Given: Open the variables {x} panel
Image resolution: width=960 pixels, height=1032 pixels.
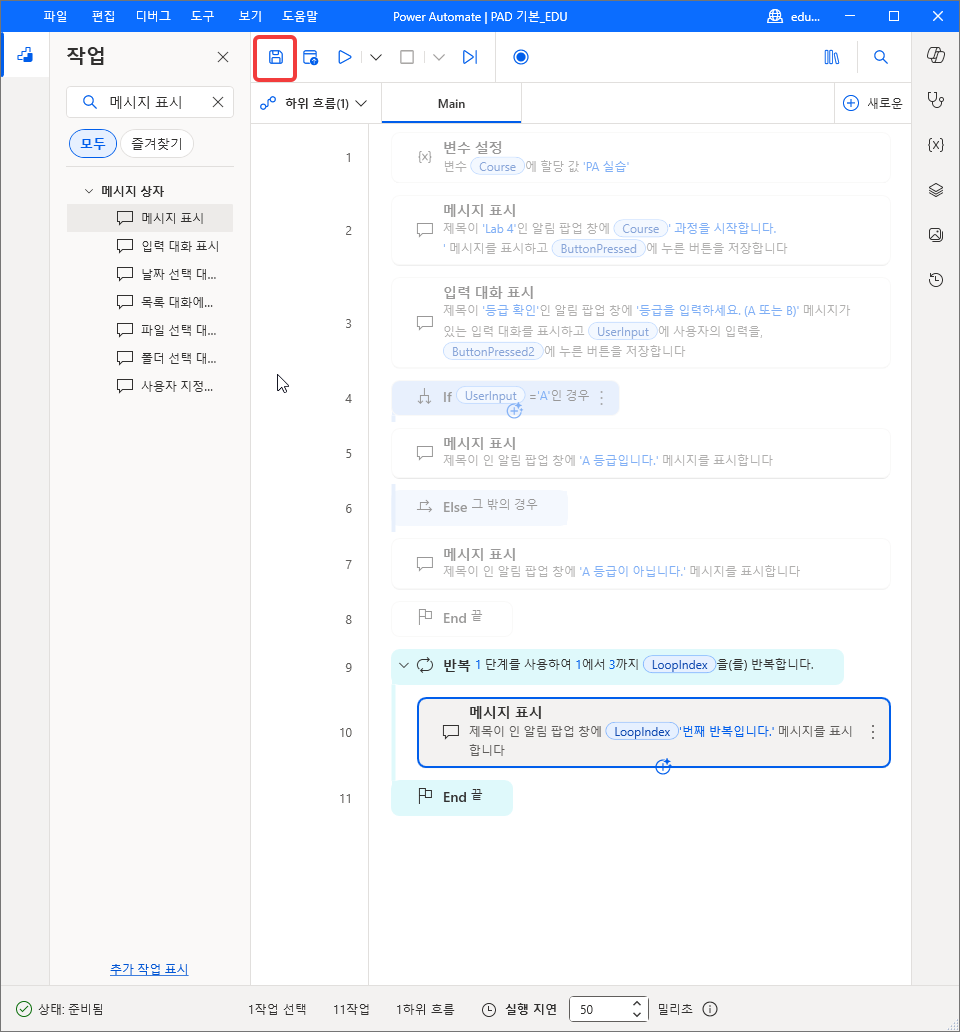Looking at the screenshot, I should 936,145.
